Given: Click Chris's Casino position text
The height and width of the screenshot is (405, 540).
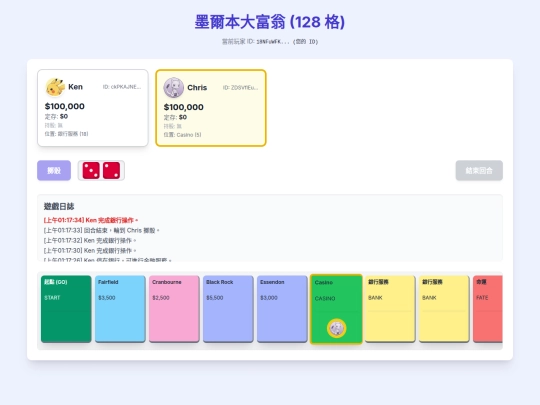Looking at the screenshot, I should [183, 135].
